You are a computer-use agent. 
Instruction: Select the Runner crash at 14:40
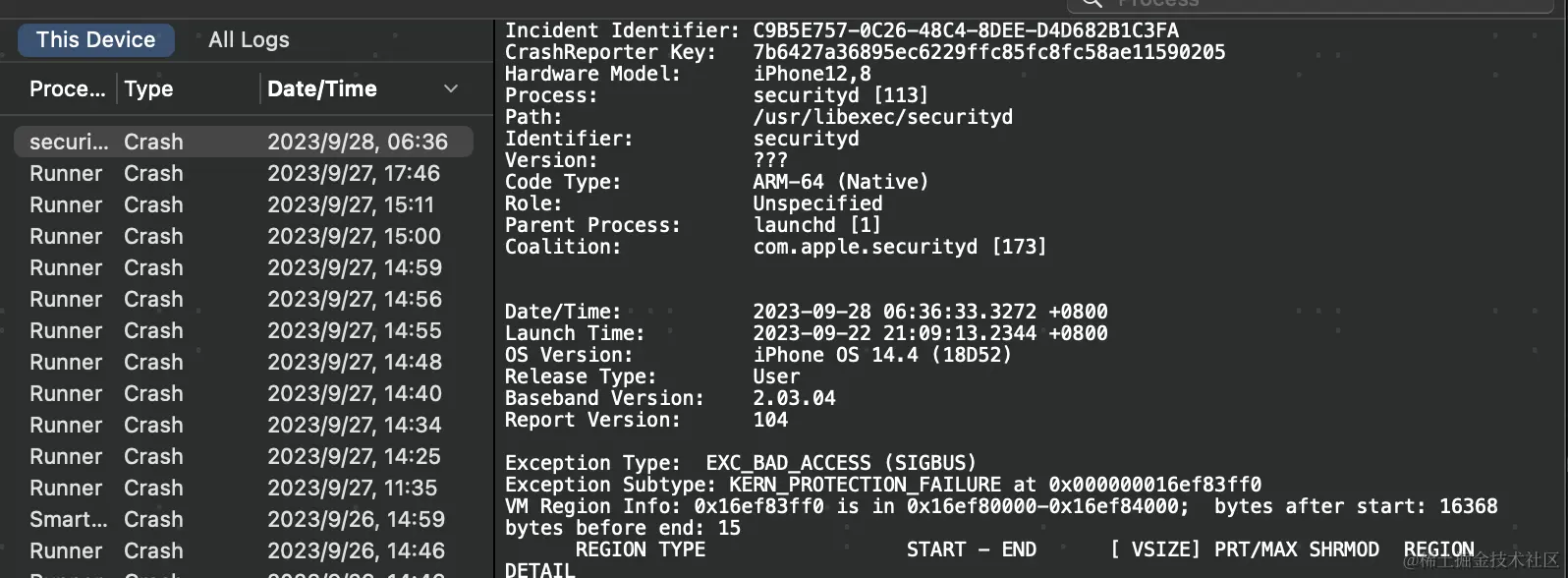click(x=243, y=394)
